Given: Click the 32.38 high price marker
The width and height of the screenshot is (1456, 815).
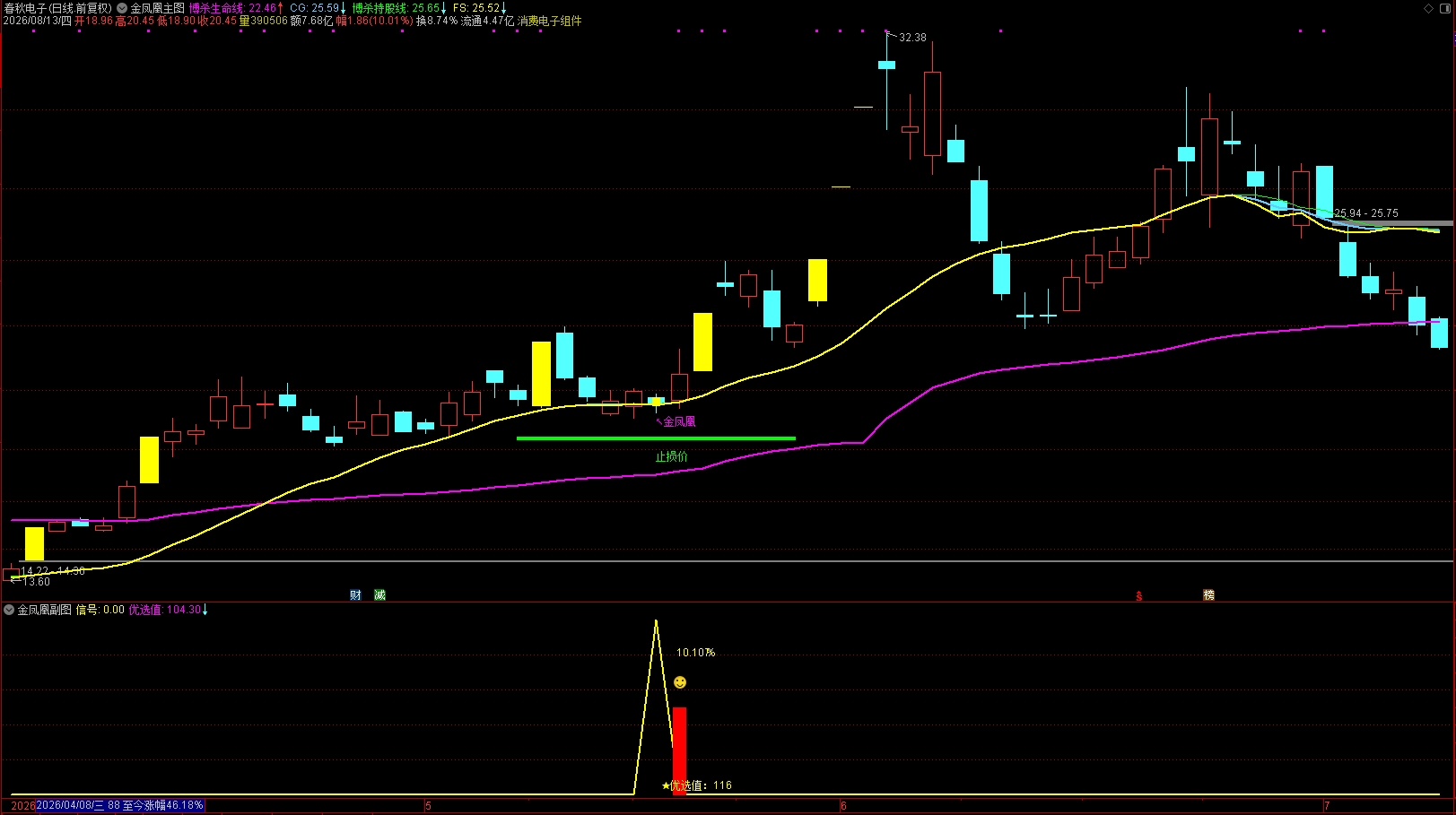Looking at the screenshot, I should pyautogui.click(x=912, y=38).
